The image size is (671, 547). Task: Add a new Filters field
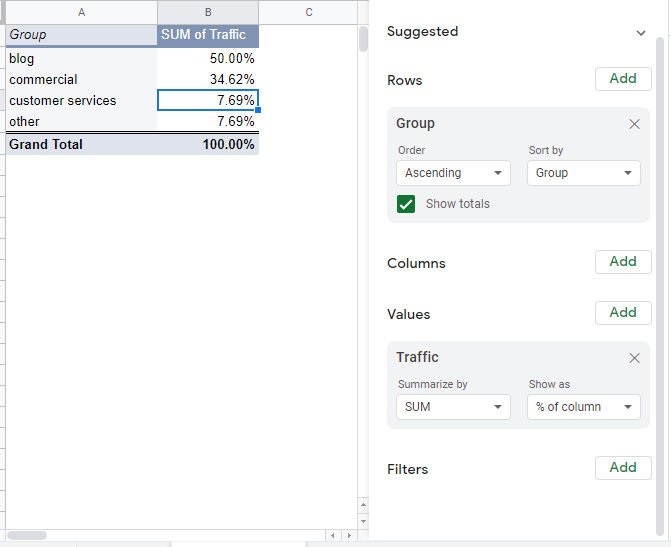(623, 467)
